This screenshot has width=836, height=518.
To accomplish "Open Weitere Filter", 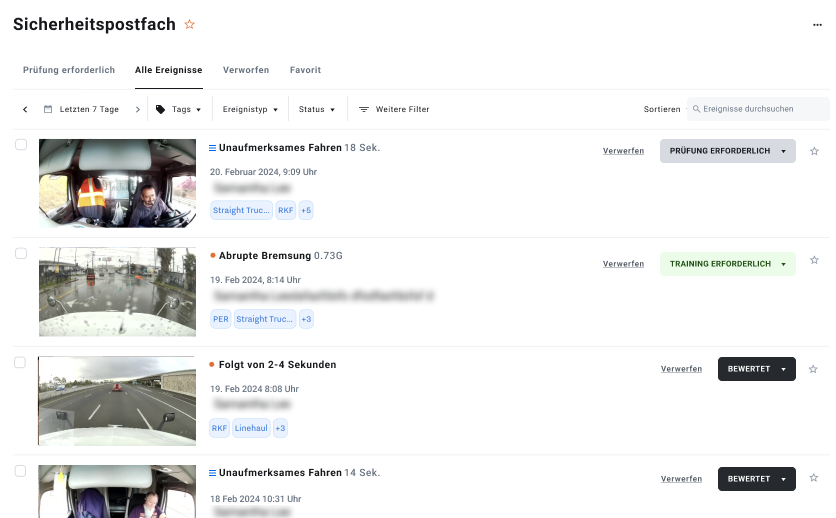I will 394,109.
